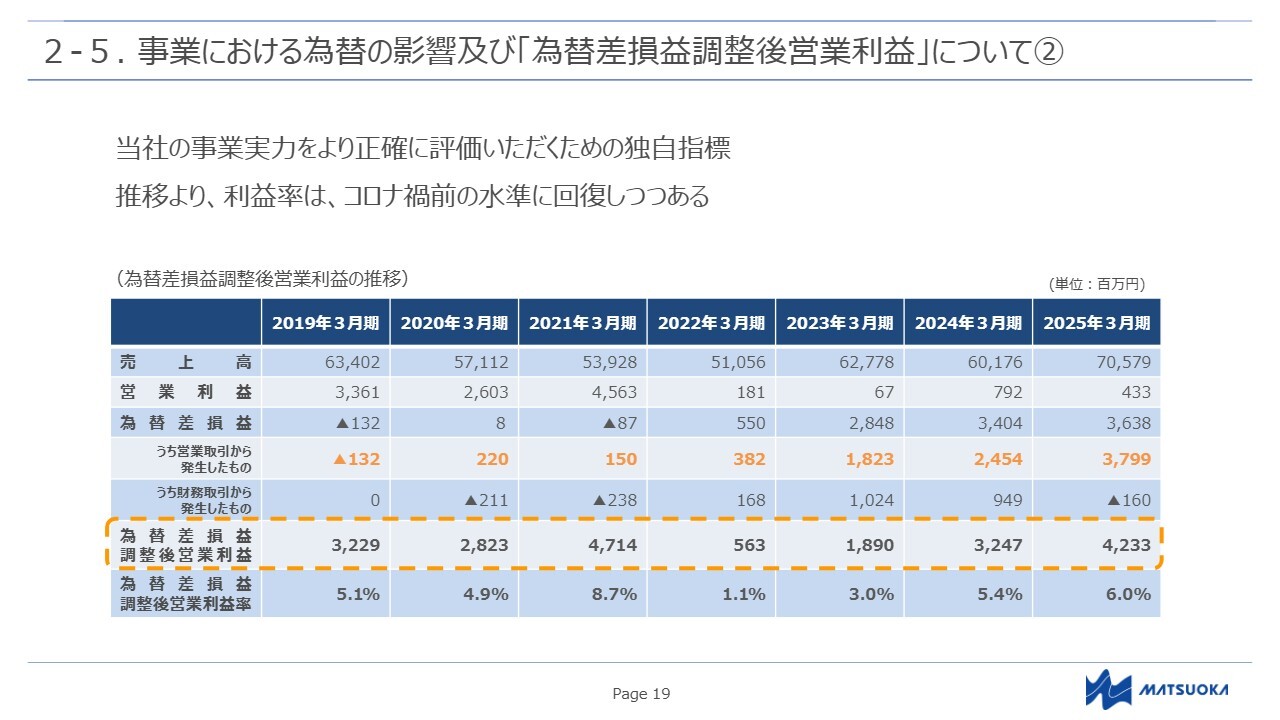Viewport: 1280px width, 720px height.
Task: Click the table caption 為替差損益調整後営業利益の推移
Action: 262,278
